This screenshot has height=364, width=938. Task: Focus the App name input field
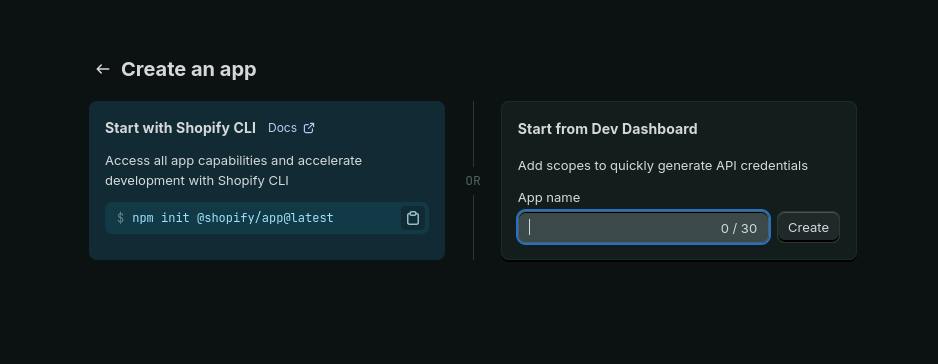point(643,228)
